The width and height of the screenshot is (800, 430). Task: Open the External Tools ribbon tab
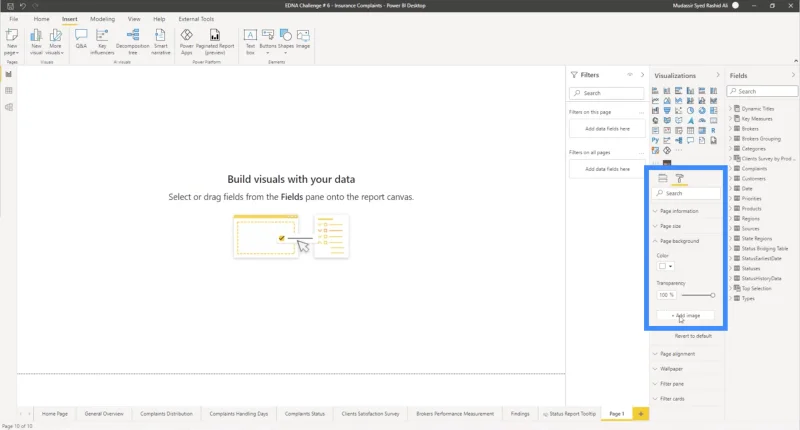(x=196, y=19)
